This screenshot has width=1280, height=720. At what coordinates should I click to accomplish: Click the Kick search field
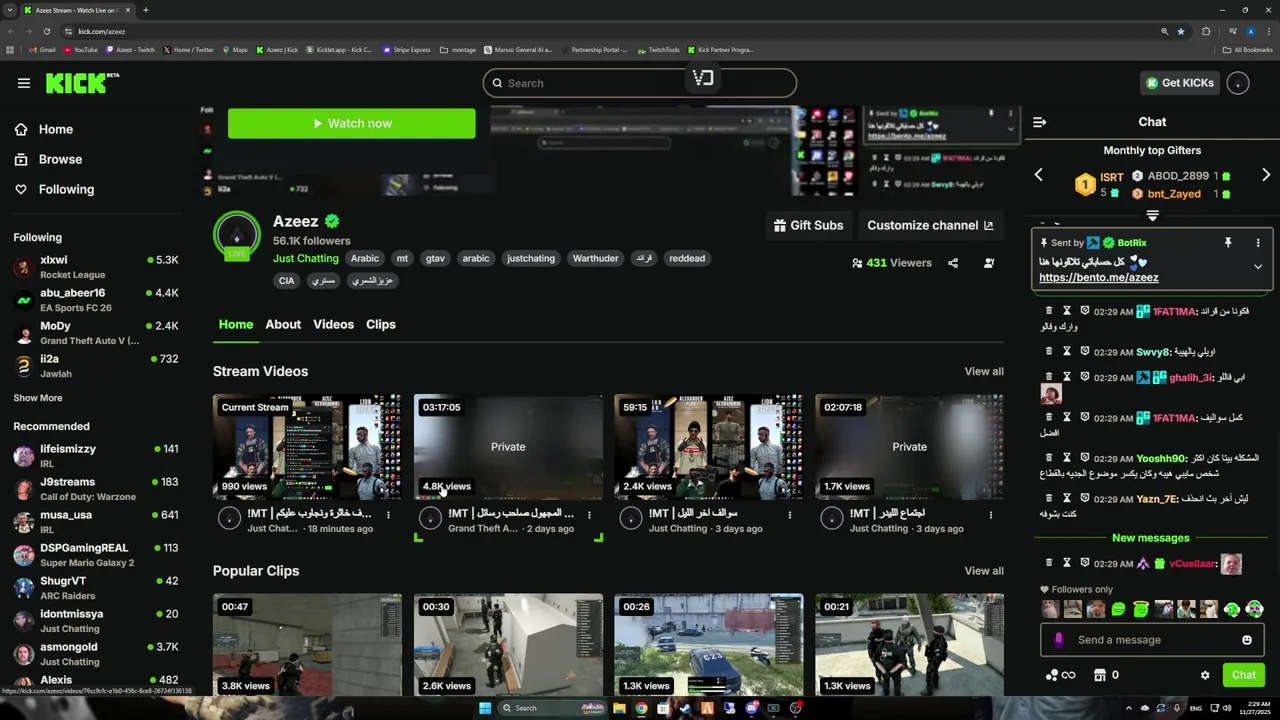640,83
